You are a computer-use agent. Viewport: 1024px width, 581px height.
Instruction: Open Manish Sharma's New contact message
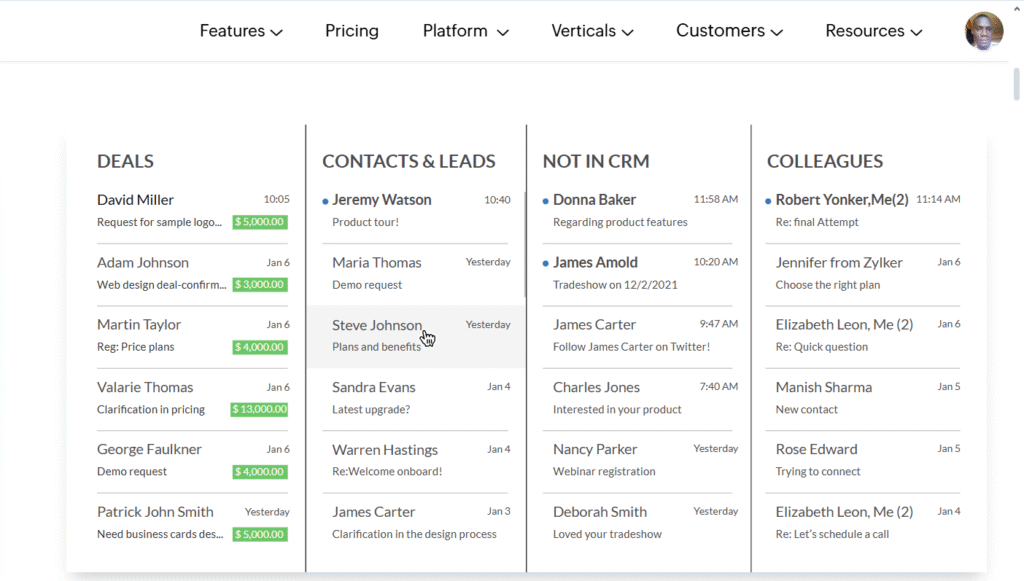point(863,398)
